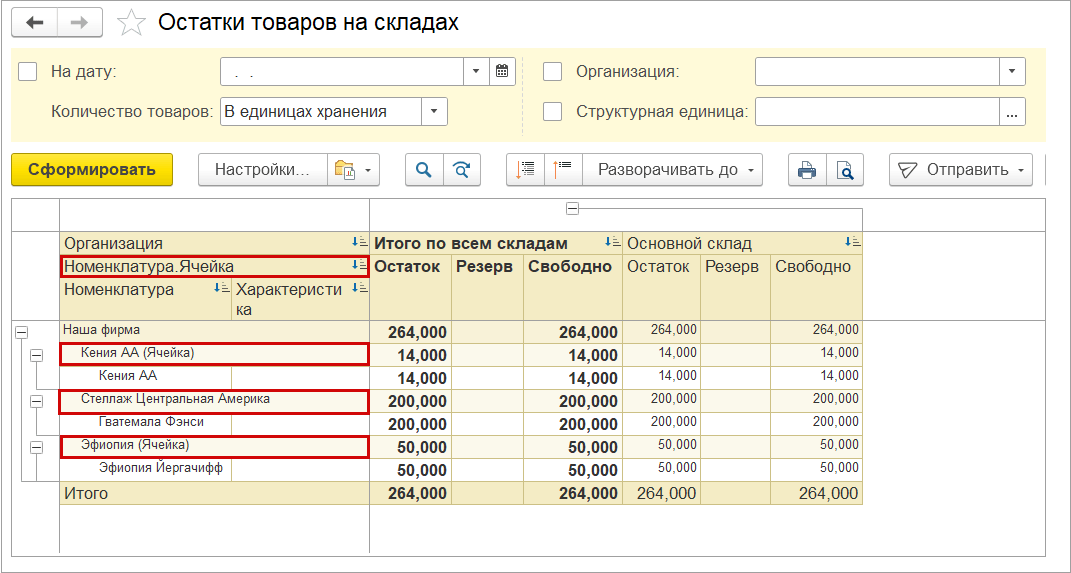Click the printer icon

pyautogui.click(x=807, y=169)
